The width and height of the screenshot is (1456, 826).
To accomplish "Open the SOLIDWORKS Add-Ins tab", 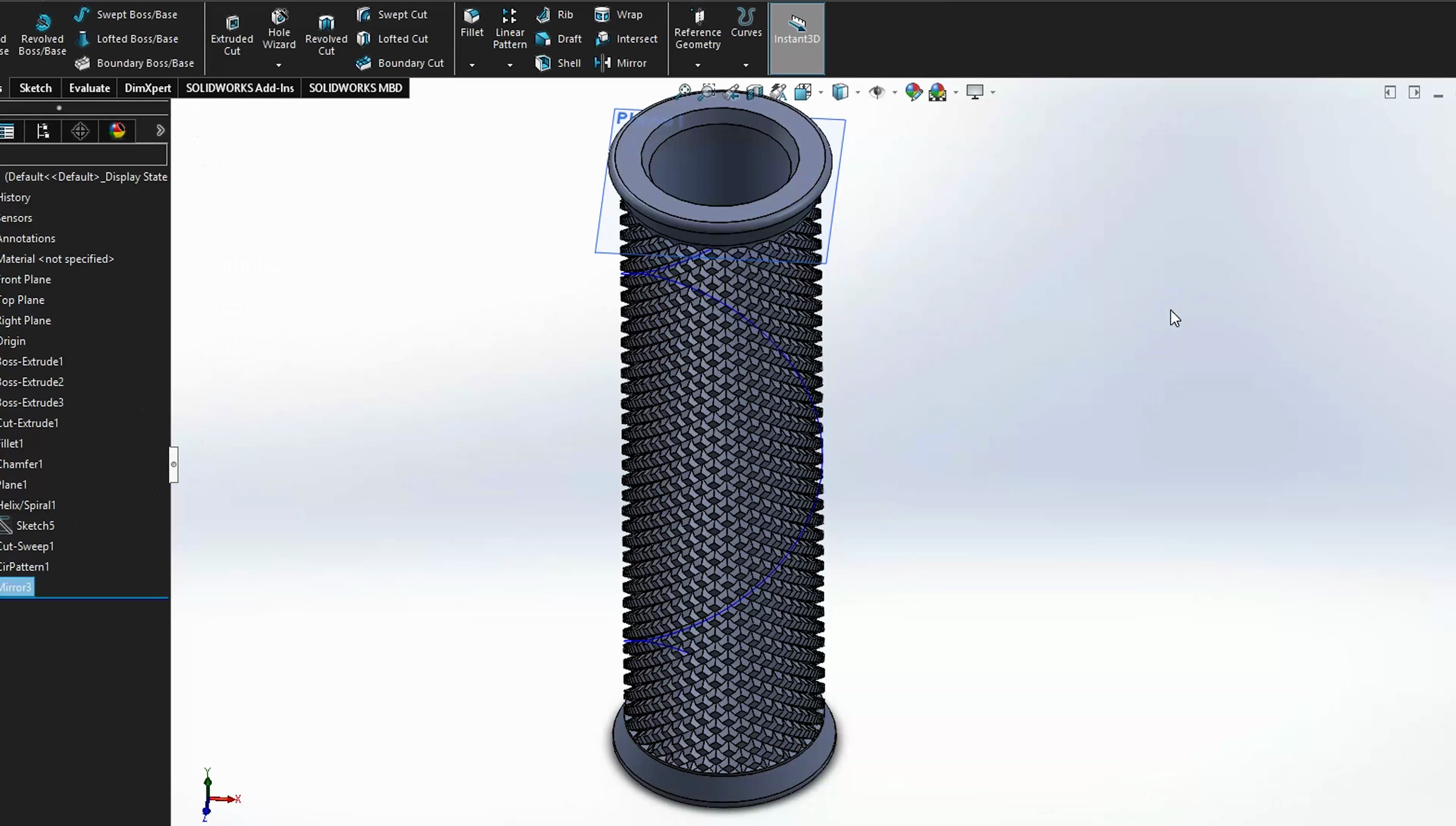I will tap(239, 88).
